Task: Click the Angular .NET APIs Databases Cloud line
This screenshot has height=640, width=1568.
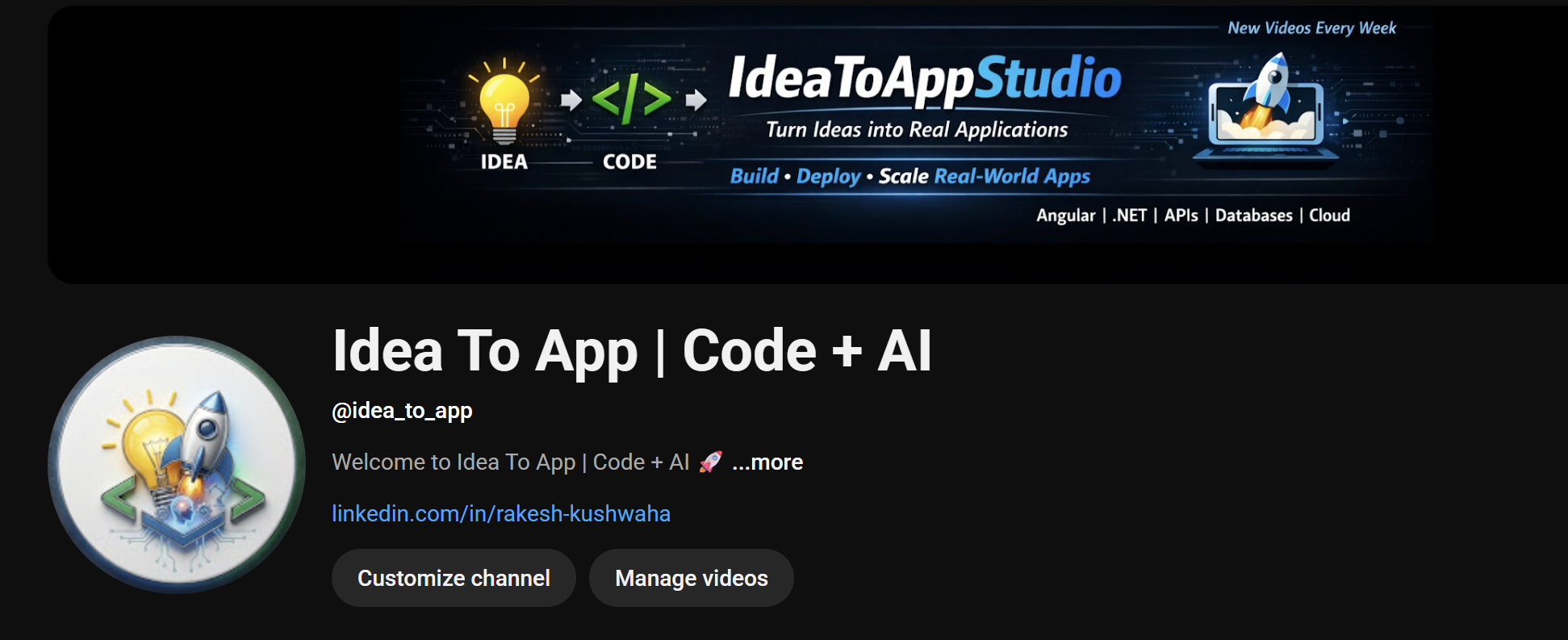Action: 1192,215
